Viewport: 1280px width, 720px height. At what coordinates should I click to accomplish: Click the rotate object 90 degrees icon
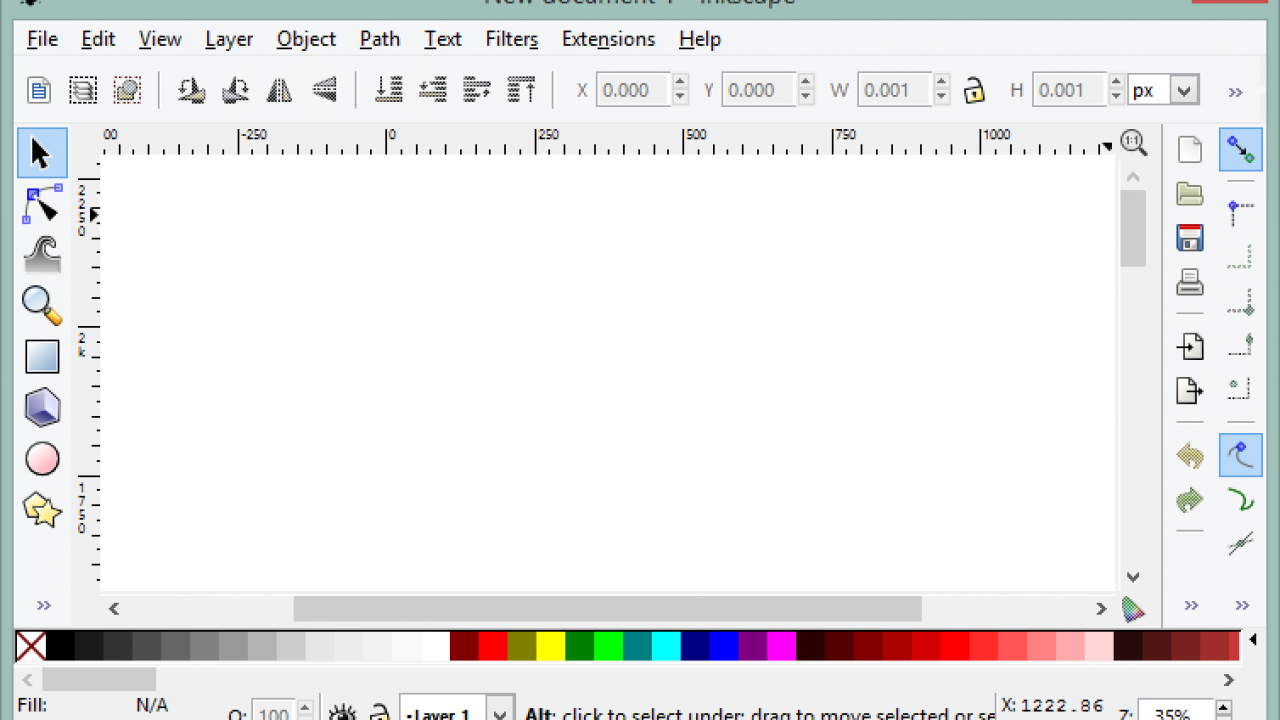pyautogui.click(x=191, y=90)
